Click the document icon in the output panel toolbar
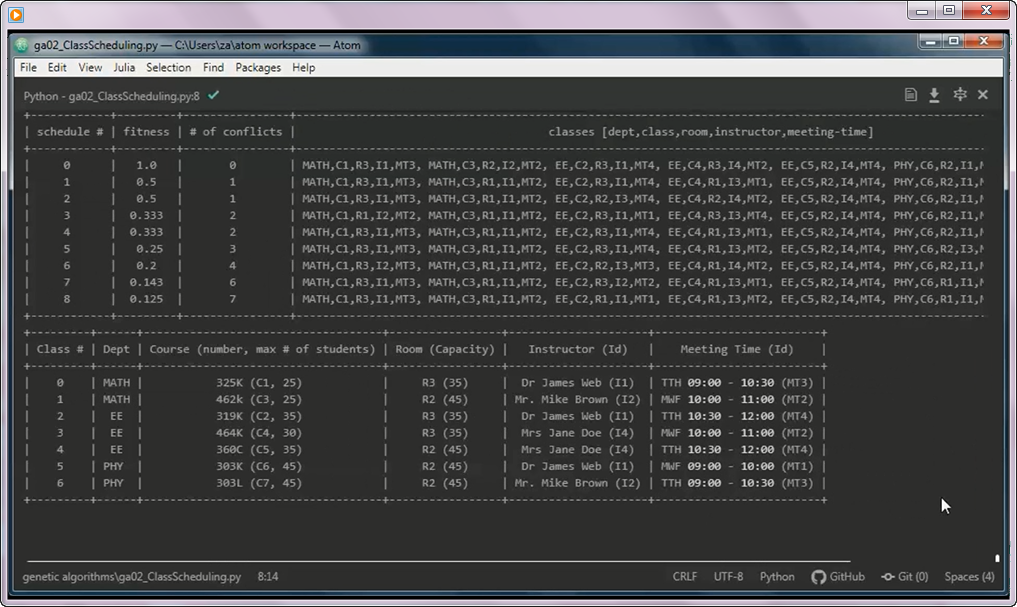This screenshot has width=1017, height=607. pos(912,94)
